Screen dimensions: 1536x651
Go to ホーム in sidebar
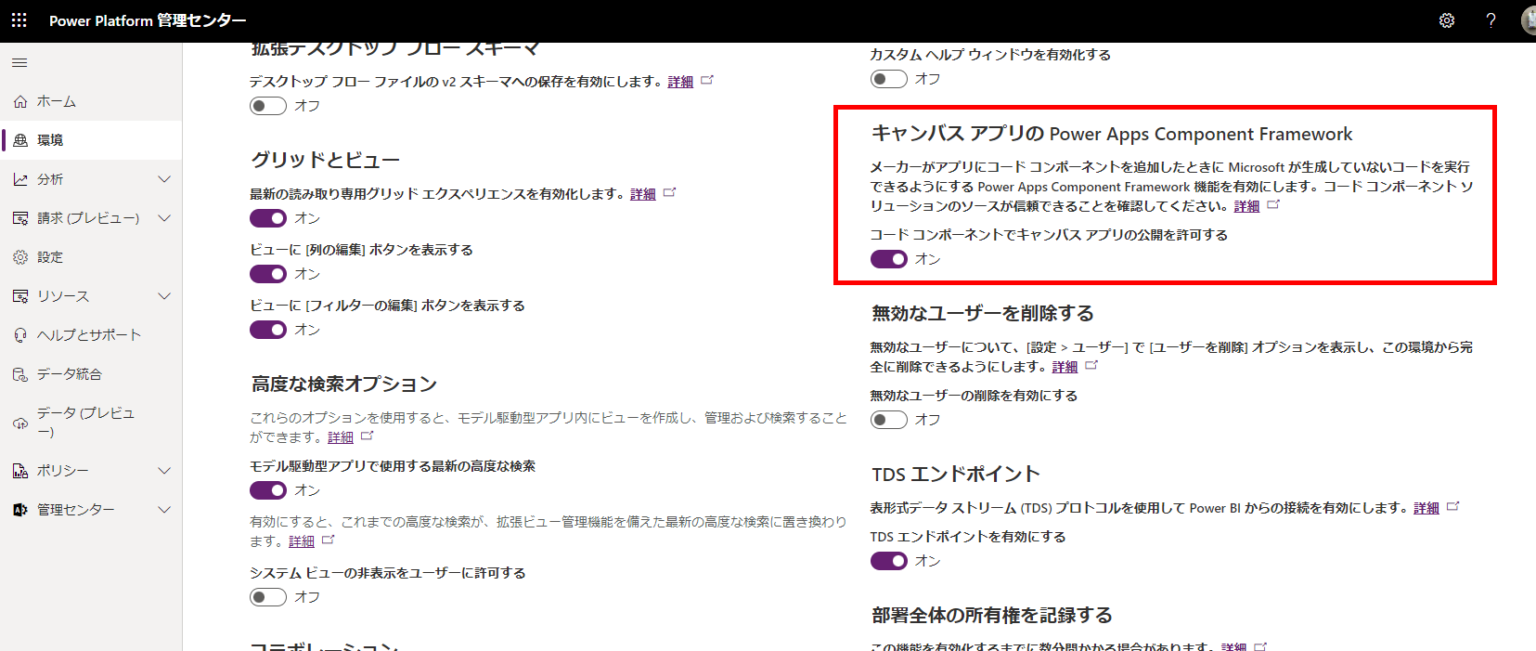tap(91, 102)
